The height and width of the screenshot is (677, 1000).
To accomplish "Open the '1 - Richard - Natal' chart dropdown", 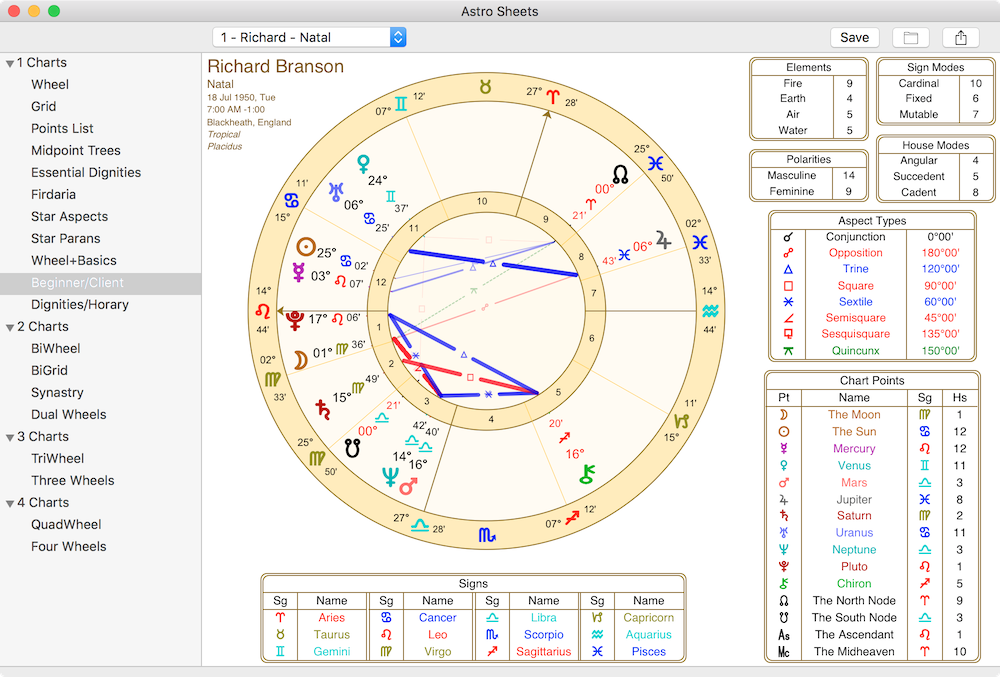I will click(309, 38).
